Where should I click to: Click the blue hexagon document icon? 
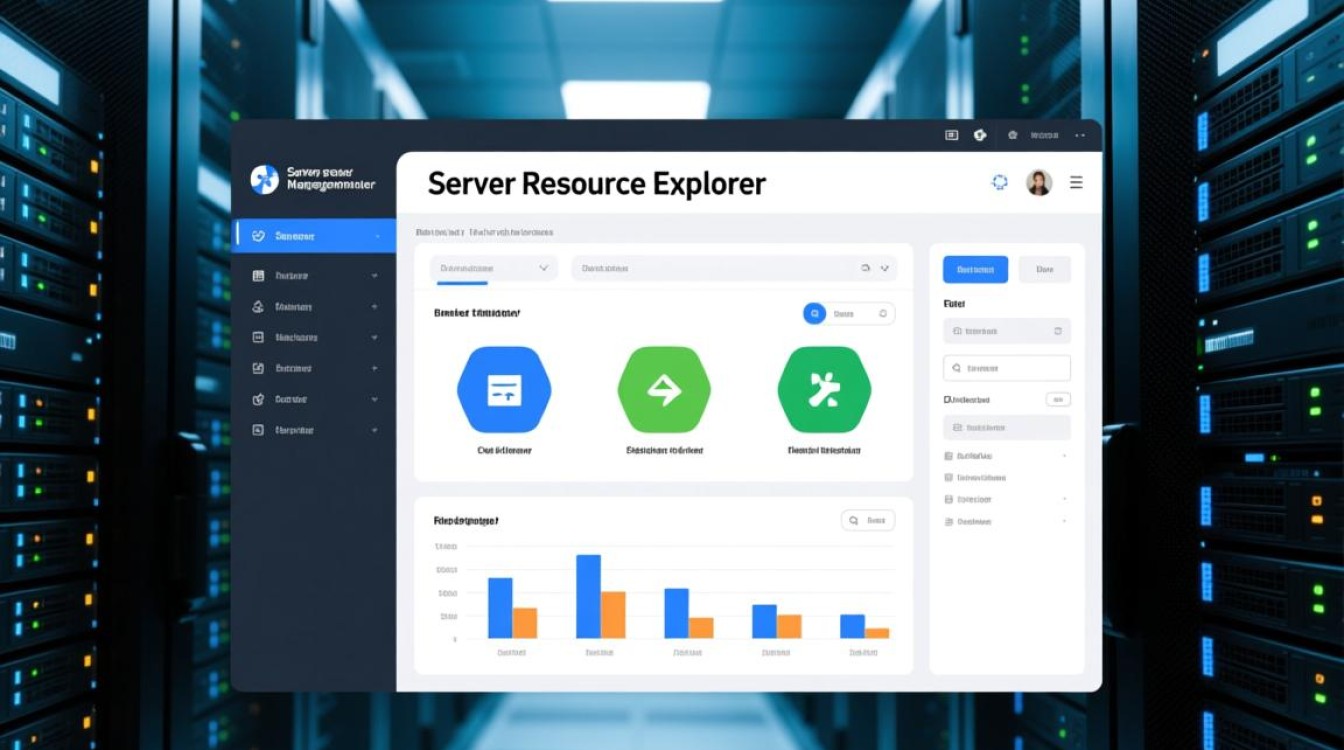coord(504,390)
